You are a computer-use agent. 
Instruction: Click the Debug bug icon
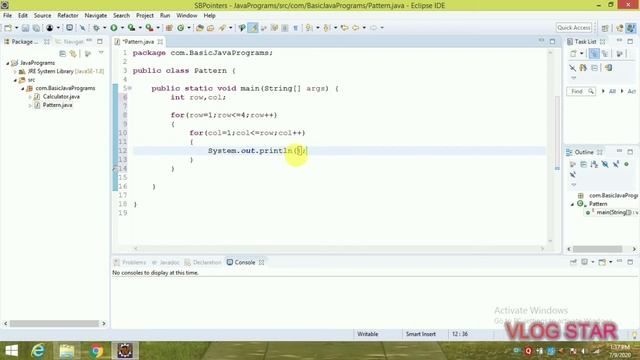(x=96, y=28)
